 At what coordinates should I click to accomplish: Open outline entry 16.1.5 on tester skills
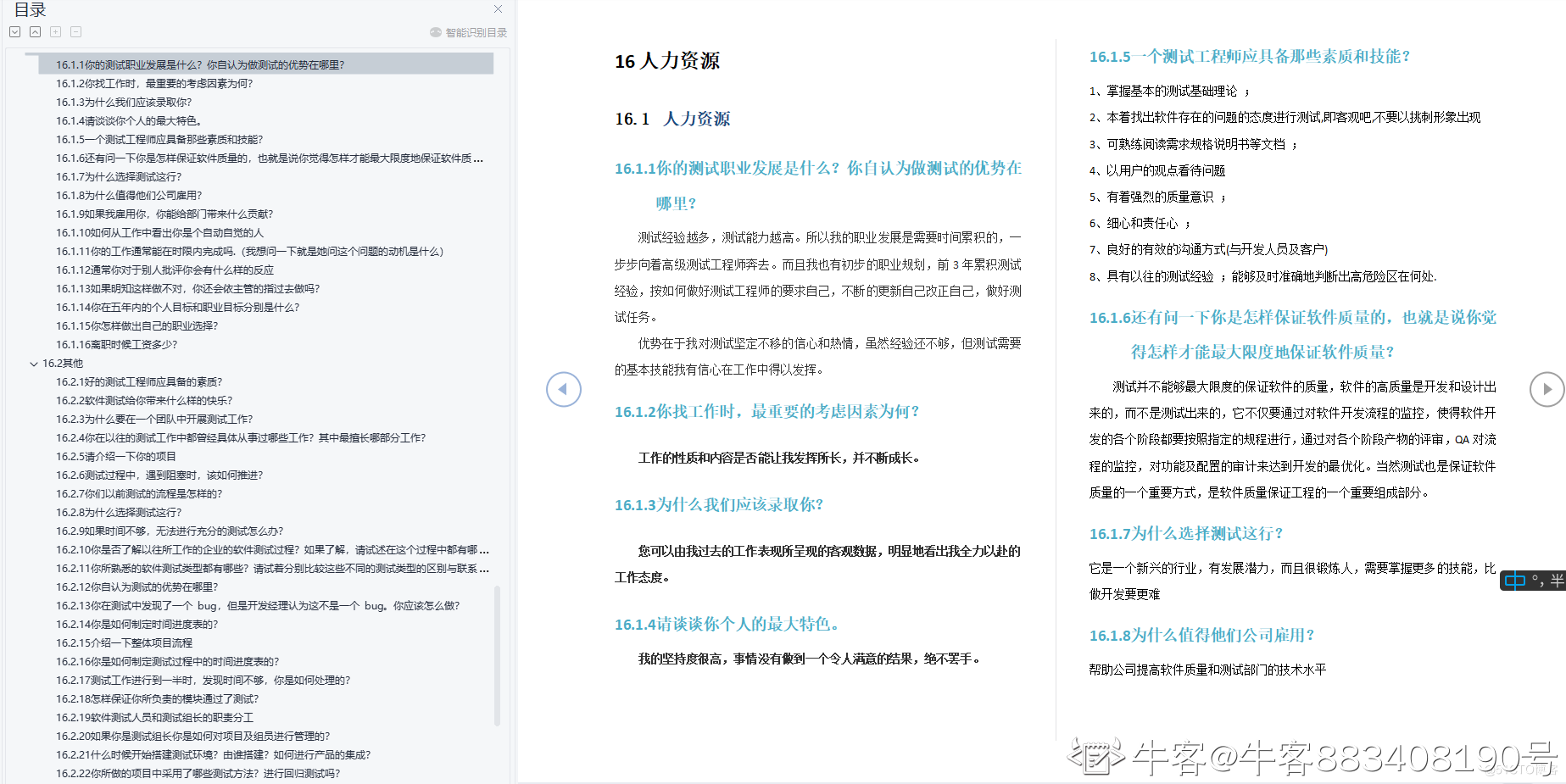coord(159,140)
